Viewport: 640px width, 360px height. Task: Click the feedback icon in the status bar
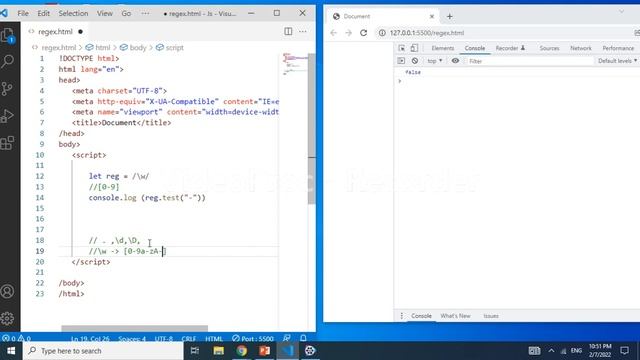click(287, 338)
